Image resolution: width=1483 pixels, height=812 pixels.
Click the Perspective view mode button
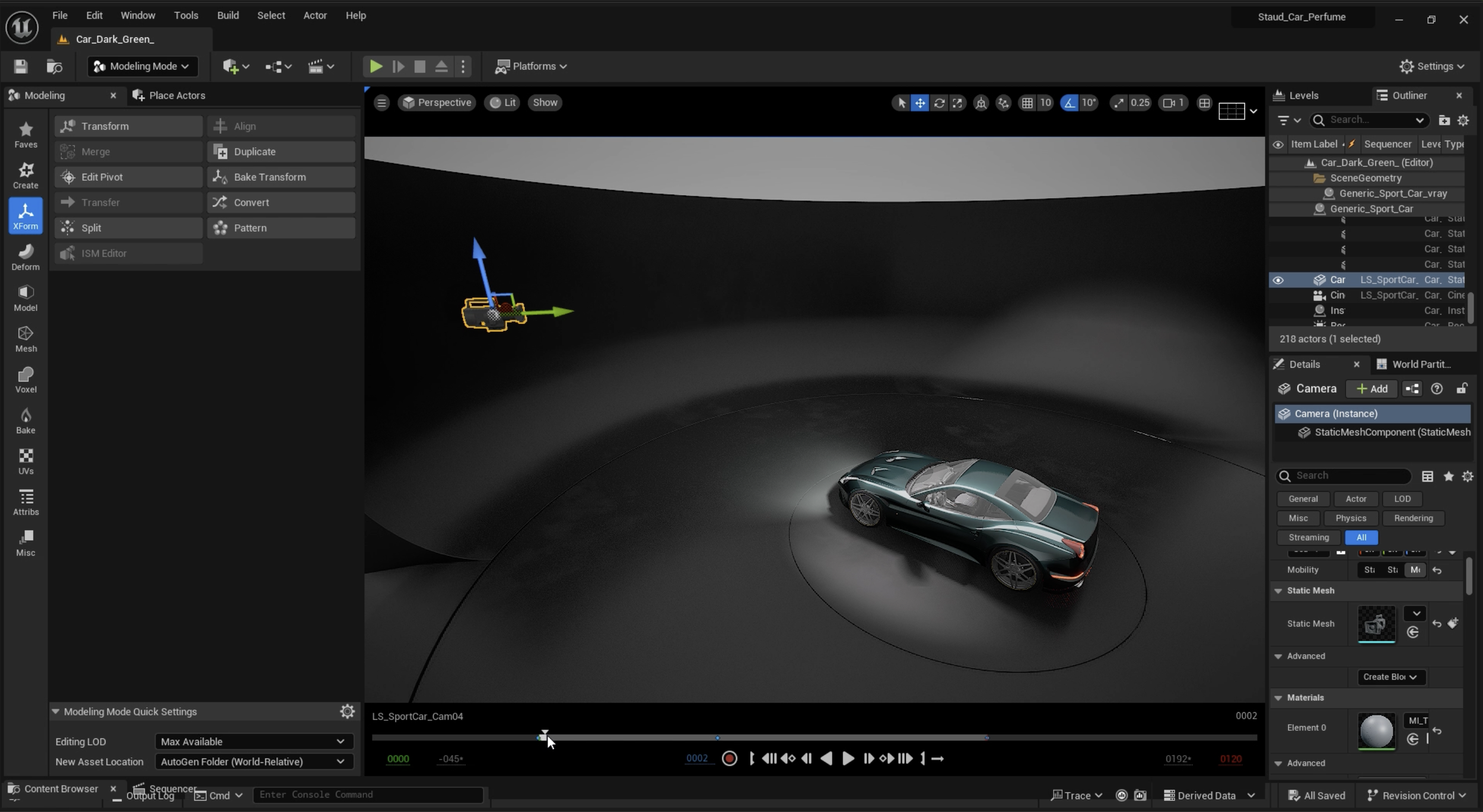(x=437, y=103)
